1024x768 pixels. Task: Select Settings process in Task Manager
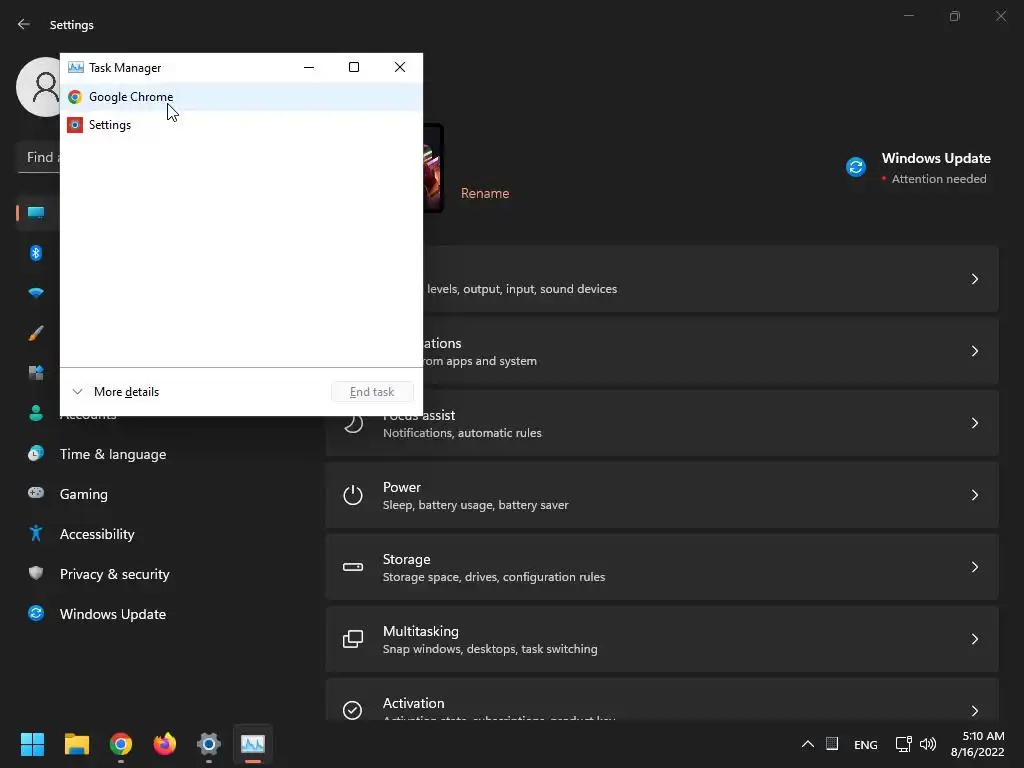[x=241, y=125]
